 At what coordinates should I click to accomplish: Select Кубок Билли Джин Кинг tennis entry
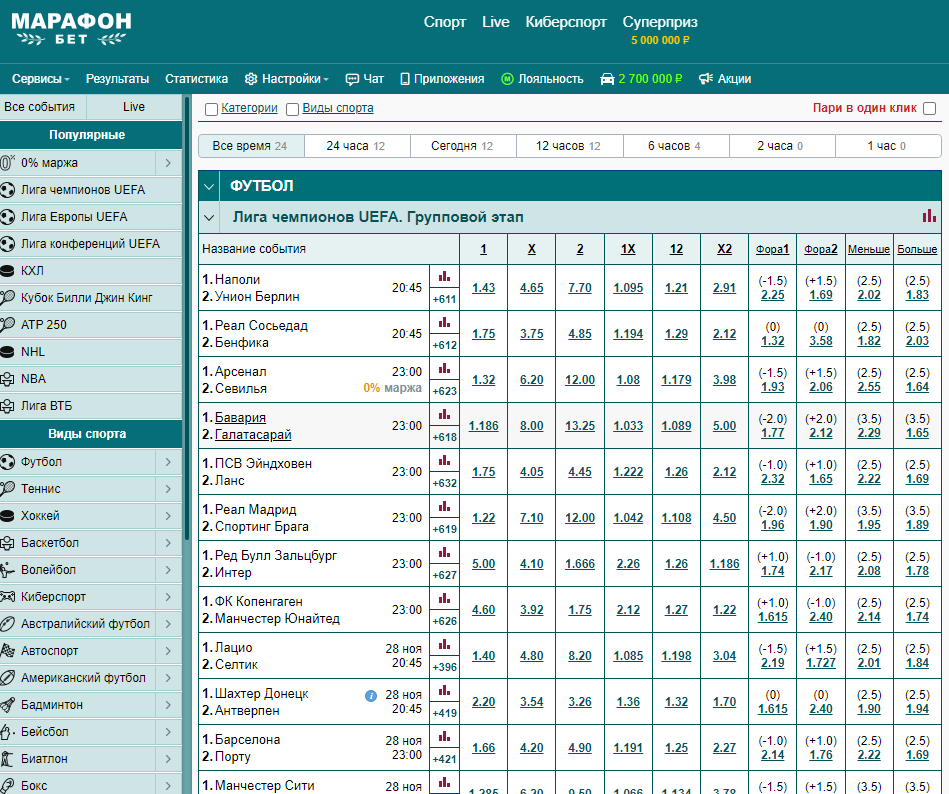tap(91, 298)
